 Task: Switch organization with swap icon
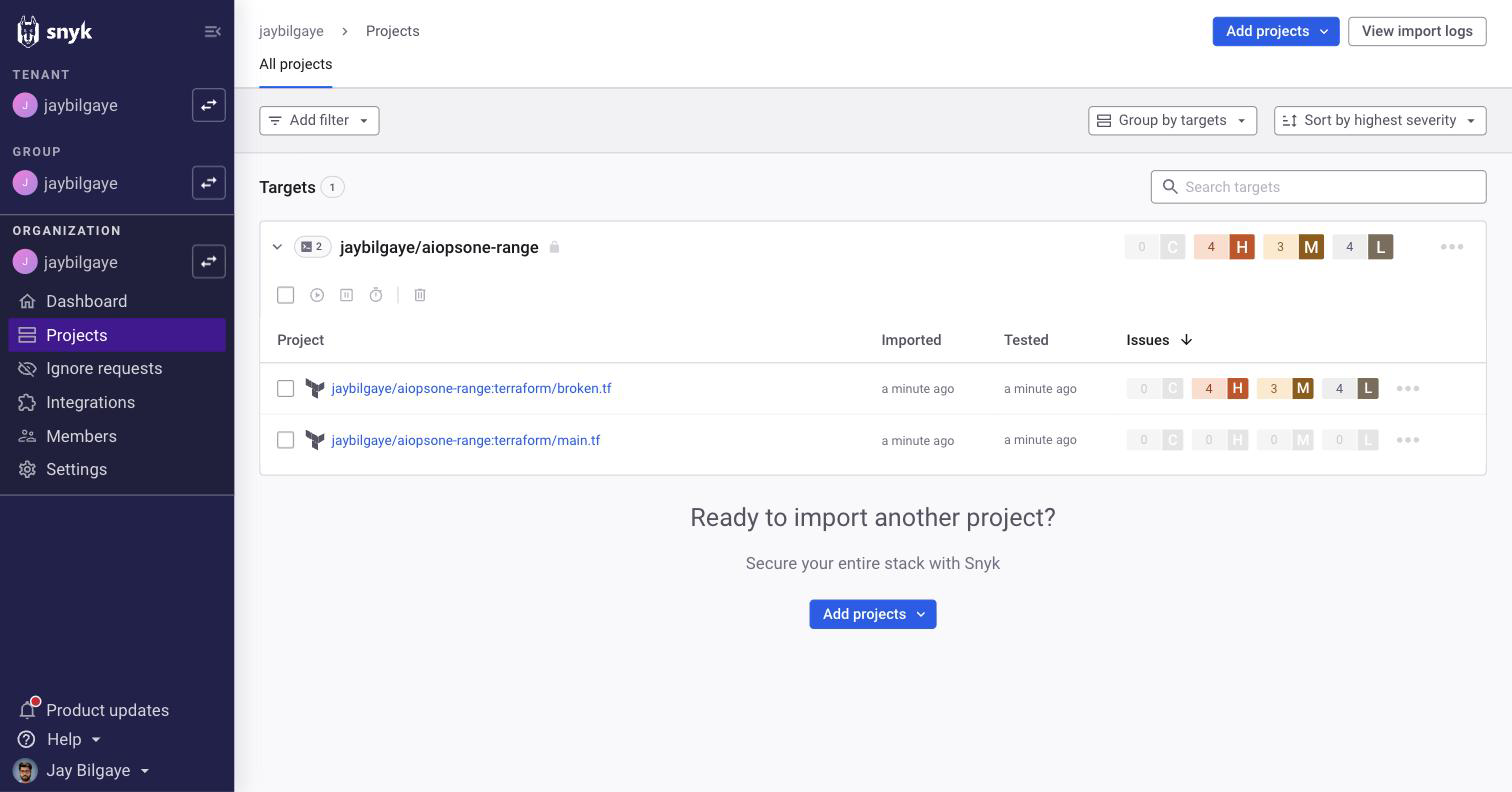pos(209,262)
